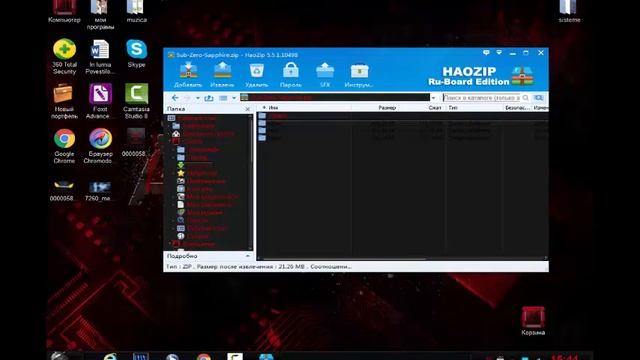
Task: Click the SFX toolbar icon
Action: click(325, 74)
